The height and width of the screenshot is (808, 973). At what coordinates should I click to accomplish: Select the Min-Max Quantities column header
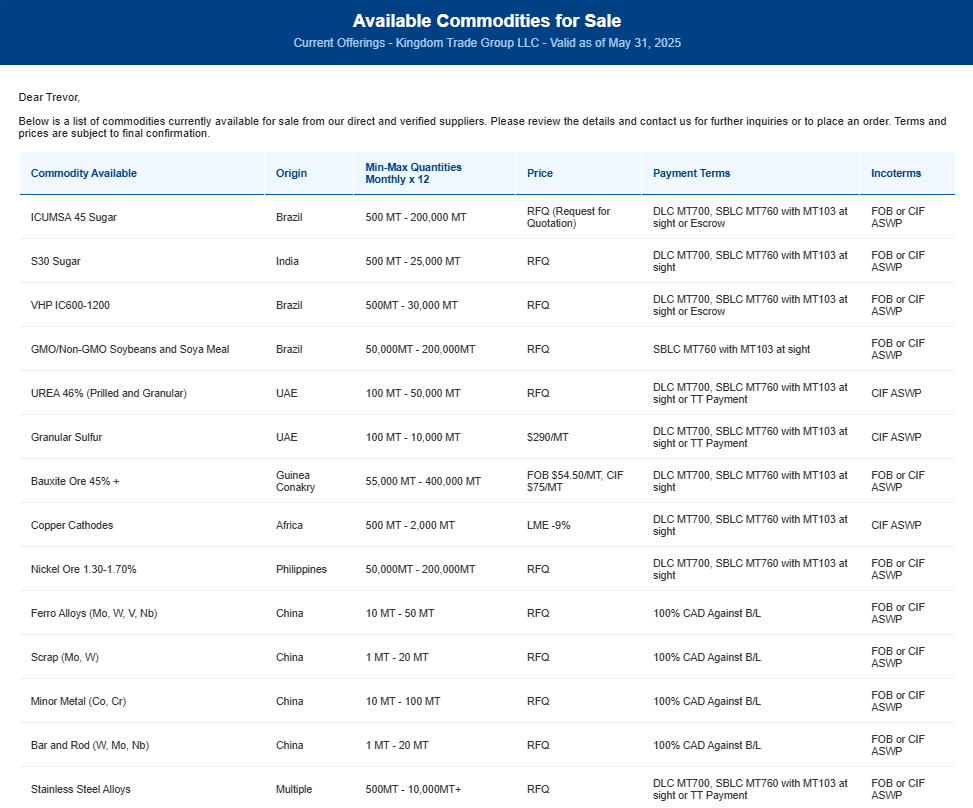[414, 173]
